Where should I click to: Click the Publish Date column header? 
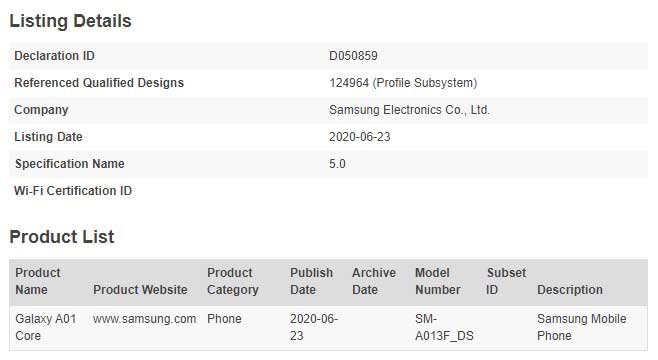pyautogui.click(x=311, y=281)
